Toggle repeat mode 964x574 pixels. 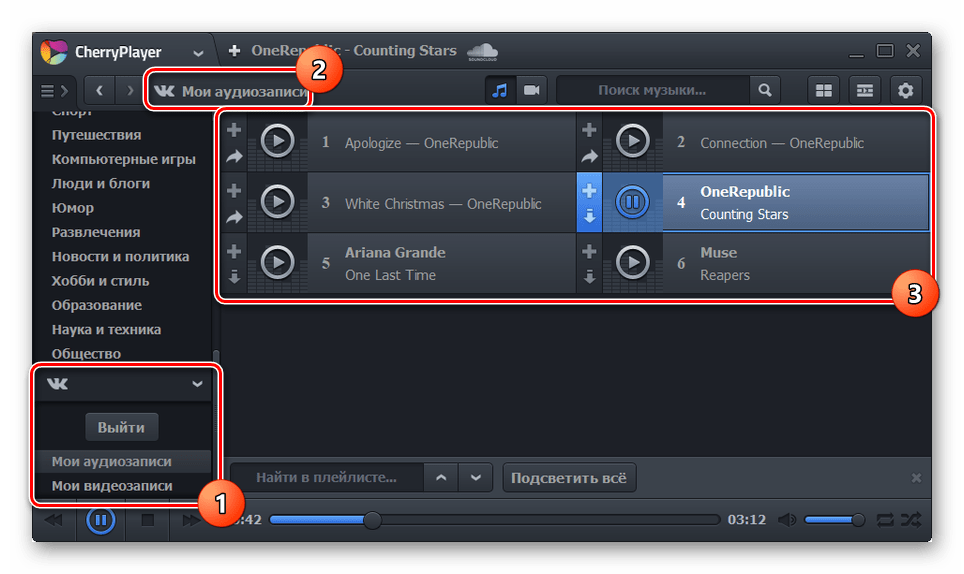tap(885, 520)
